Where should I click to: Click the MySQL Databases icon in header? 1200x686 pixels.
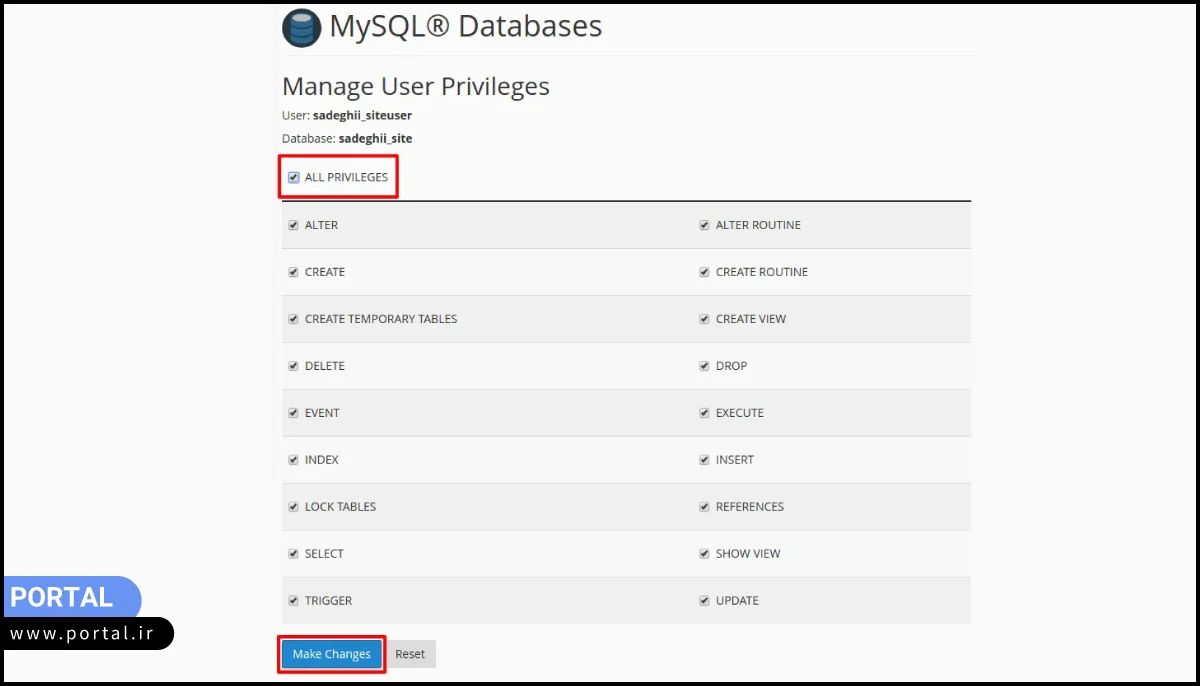(x=301, y=28)
